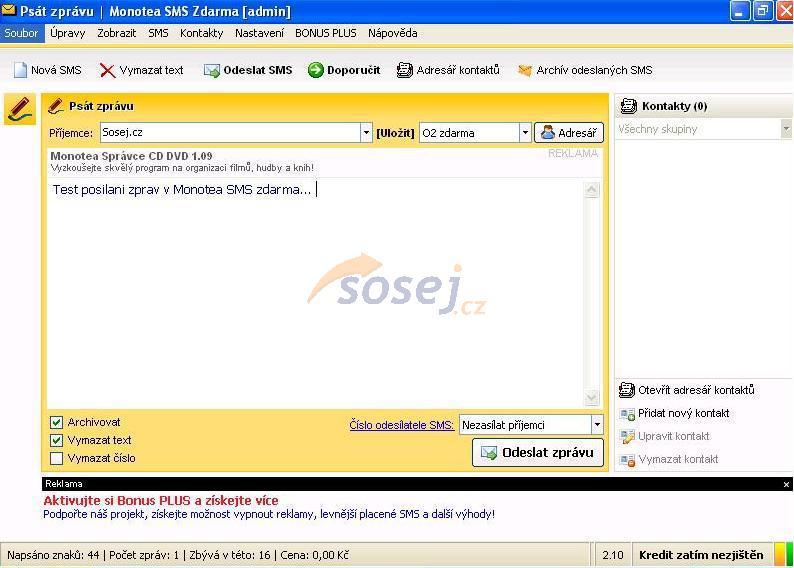Click the [Uložit] save link
The width and height of the screenshot is (794, 568).
point(395,133)
